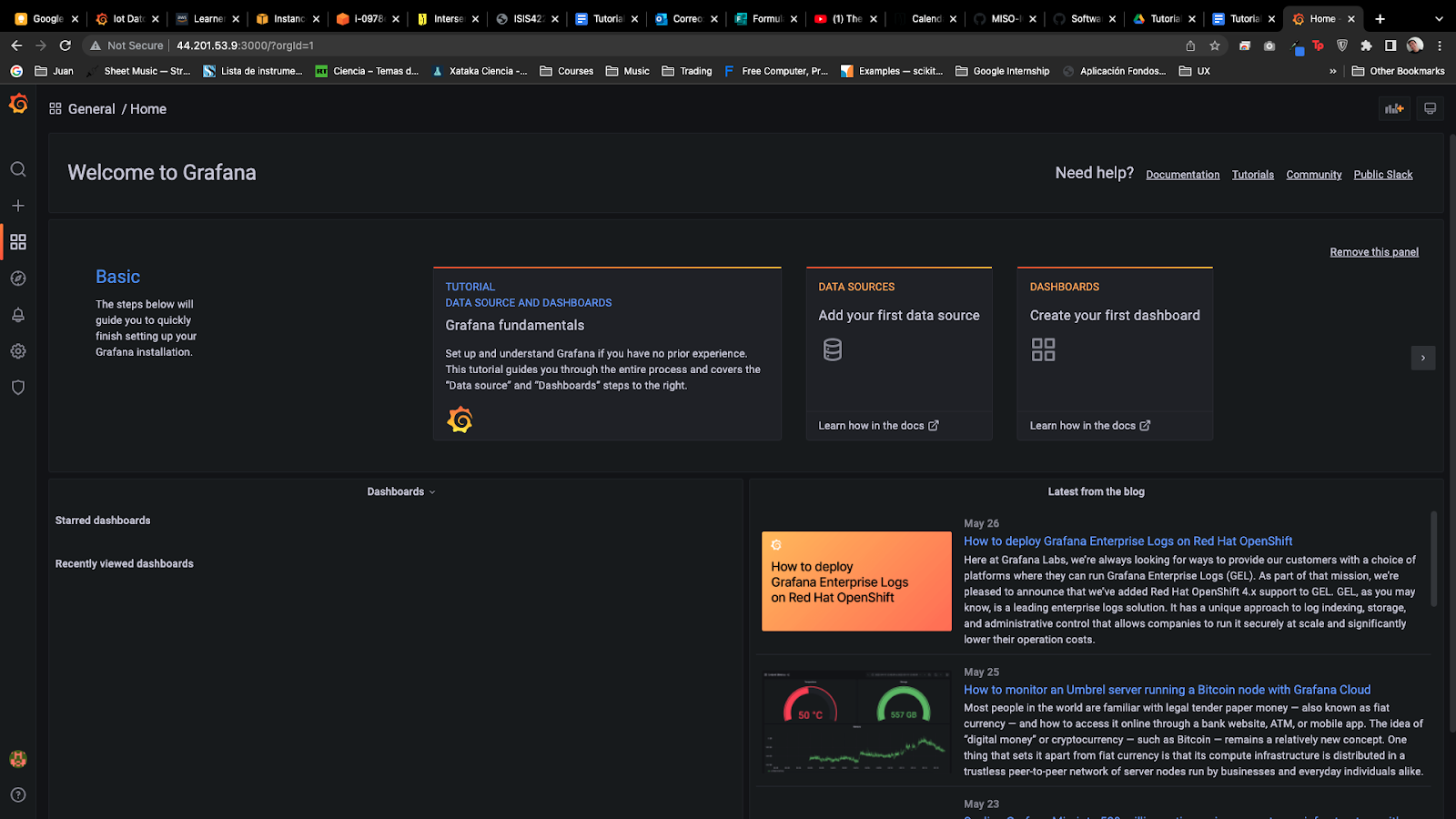Viewport: 1456px width, 819px height.
Task: Click Home in the breadcrumb
Action: pos(147,109)
